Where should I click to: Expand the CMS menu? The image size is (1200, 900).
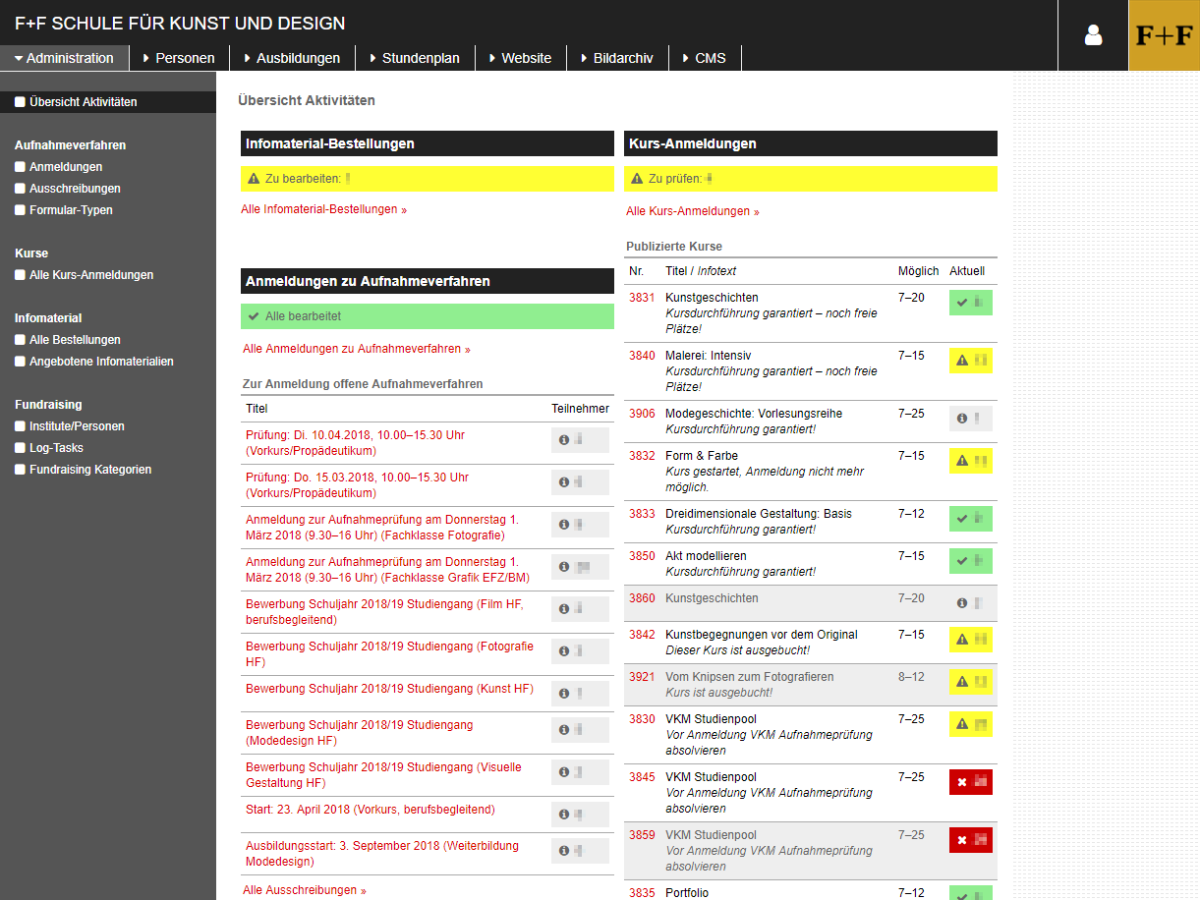click(x=705, y=58)
